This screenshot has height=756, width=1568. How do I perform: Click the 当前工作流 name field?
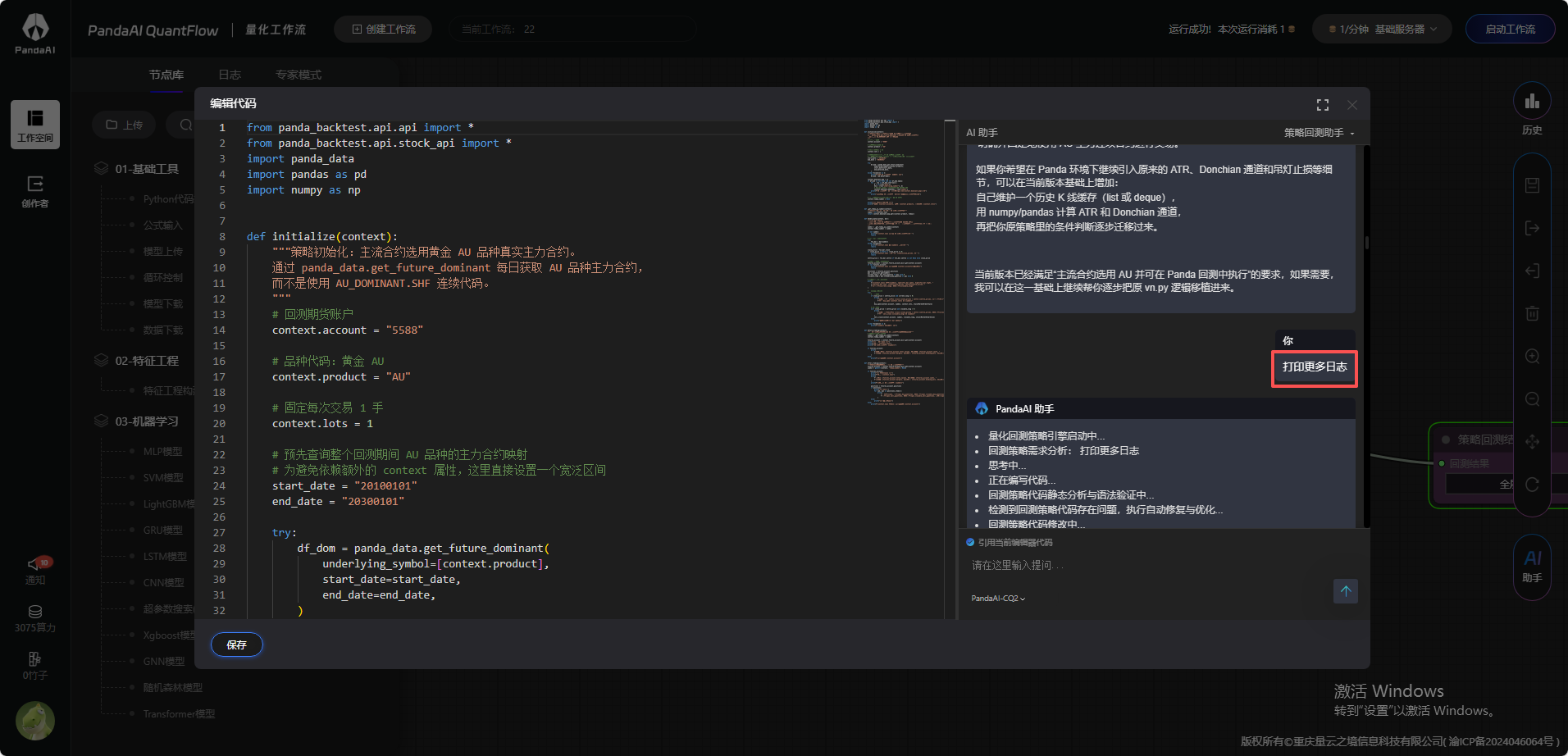pyautogui.click(x=572, y=29)
